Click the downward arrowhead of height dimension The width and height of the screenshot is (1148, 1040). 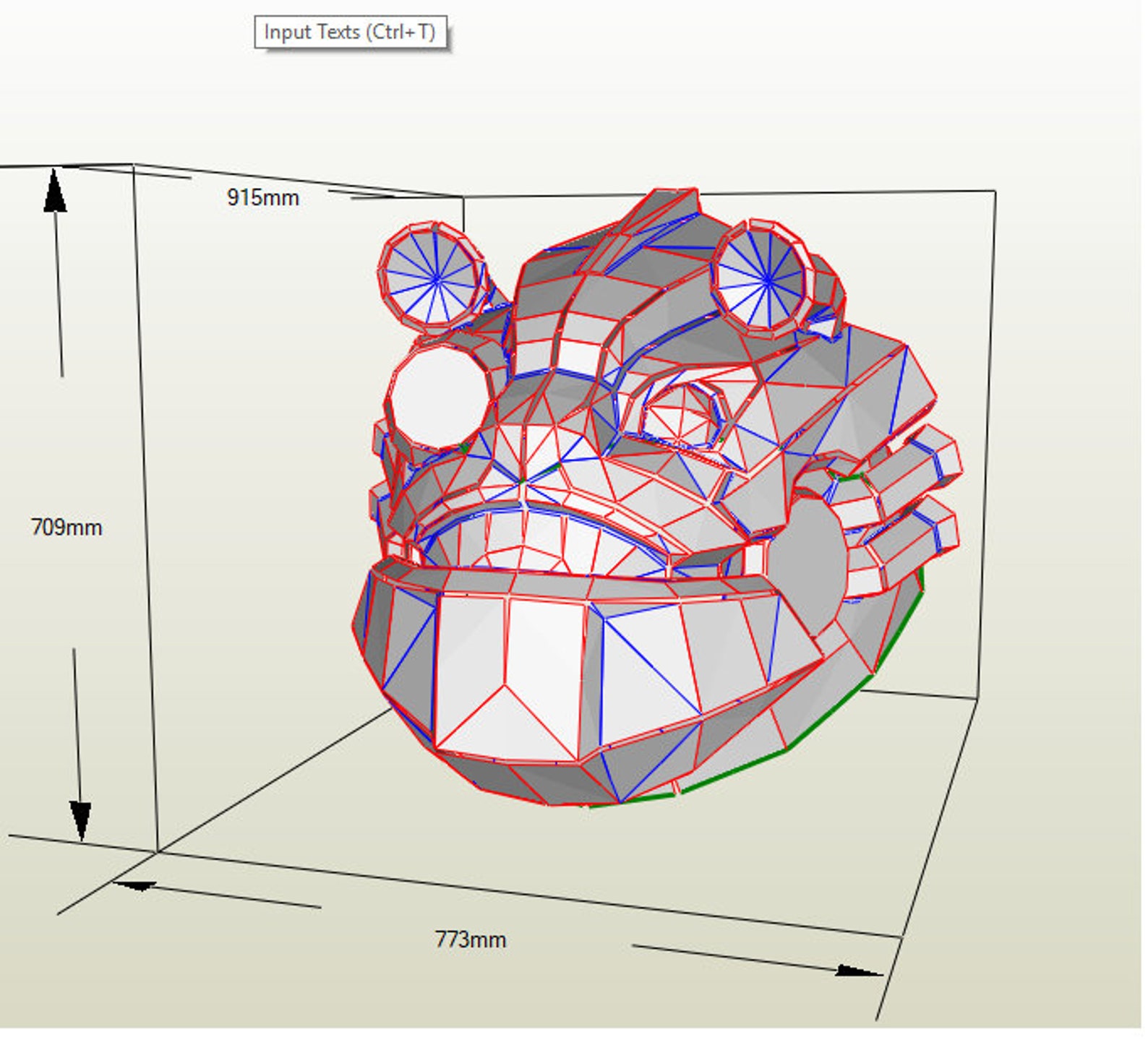(x=80, y=822)
